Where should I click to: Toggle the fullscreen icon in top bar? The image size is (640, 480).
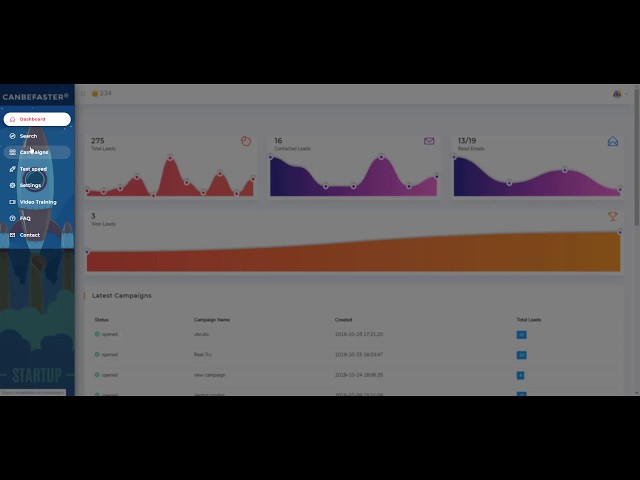point(83,93)
